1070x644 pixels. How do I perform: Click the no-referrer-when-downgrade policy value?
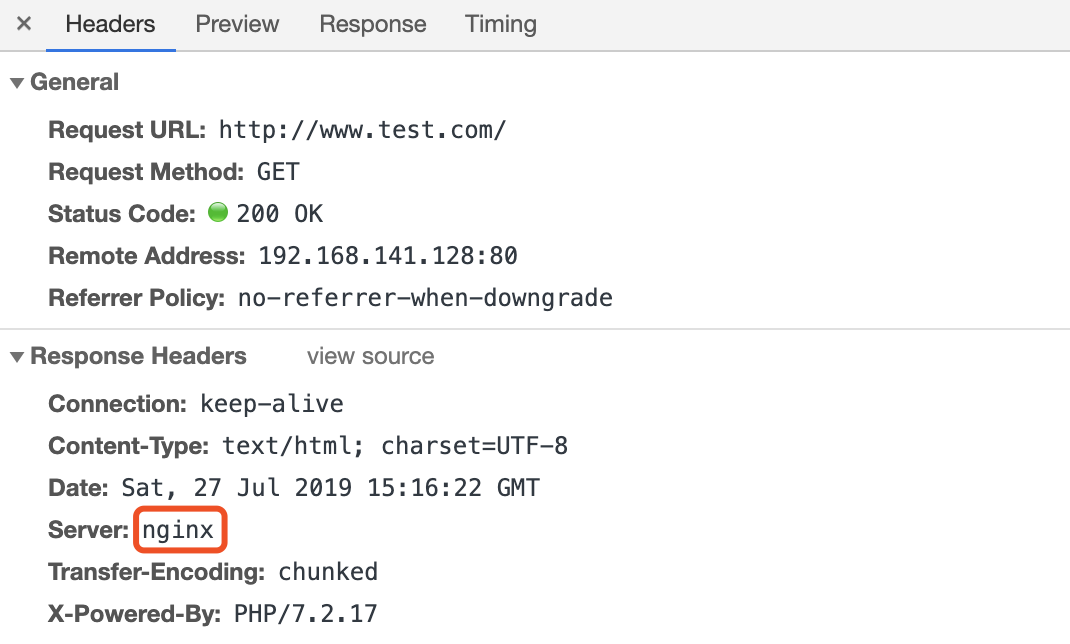425,298
